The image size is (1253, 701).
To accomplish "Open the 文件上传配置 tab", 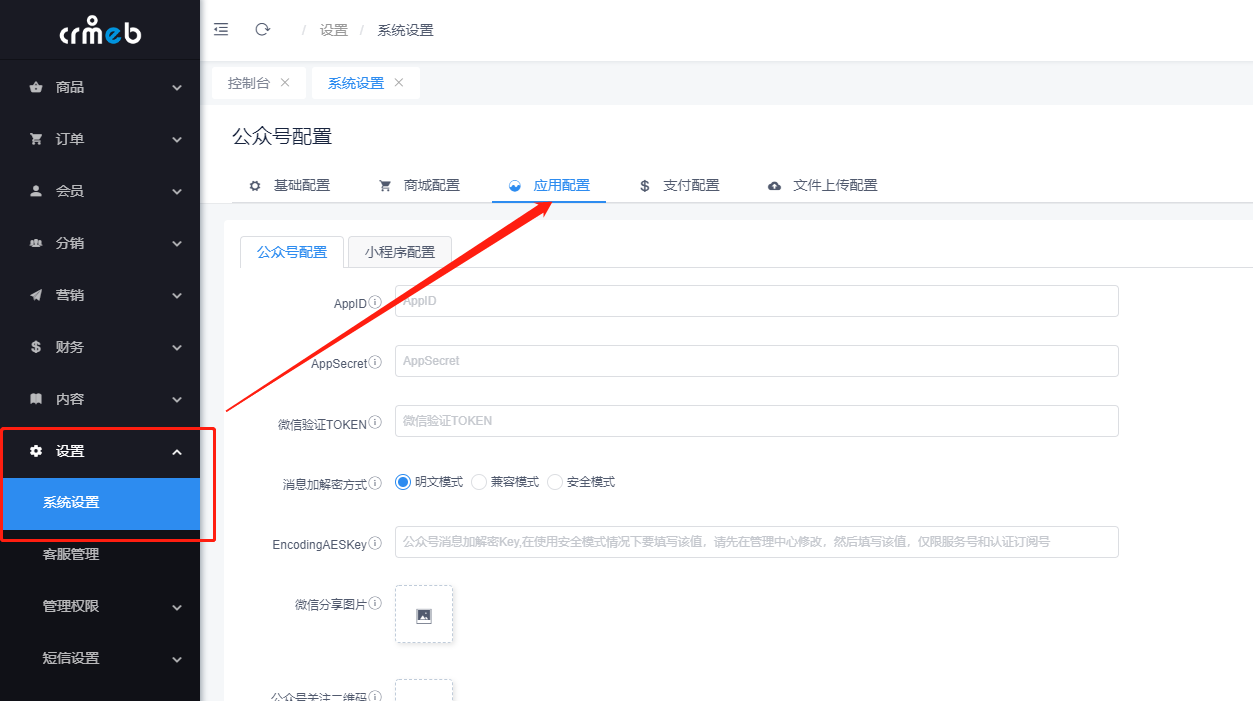I will click(x=822, y=185).
